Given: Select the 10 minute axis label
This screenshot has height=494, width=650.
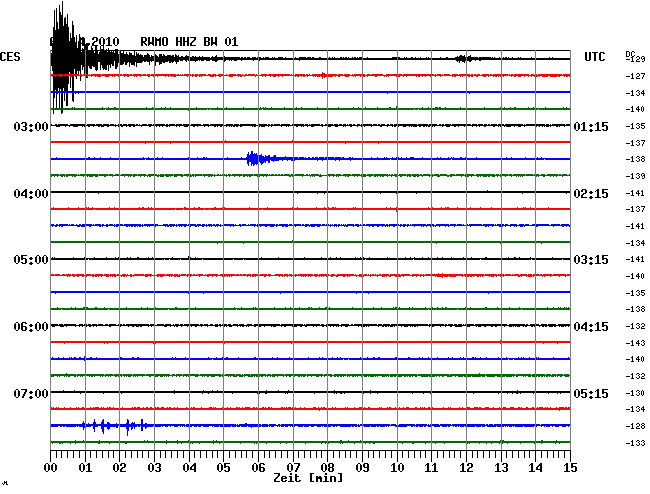Looking at the screenshot, I should 397,468.
